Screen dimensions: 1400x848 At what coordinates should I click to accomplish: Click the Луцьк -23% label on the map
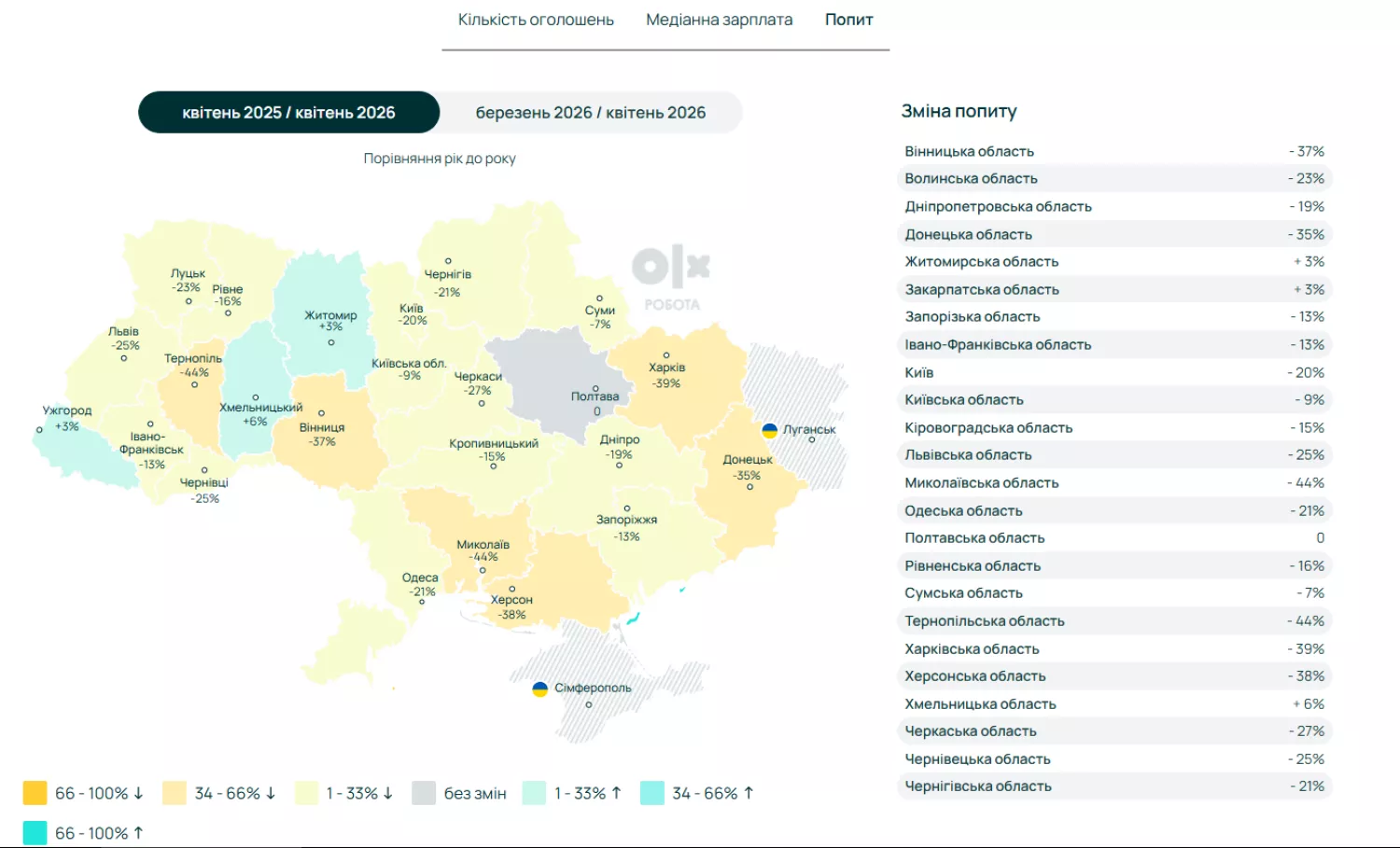click(x=188, y=280)
